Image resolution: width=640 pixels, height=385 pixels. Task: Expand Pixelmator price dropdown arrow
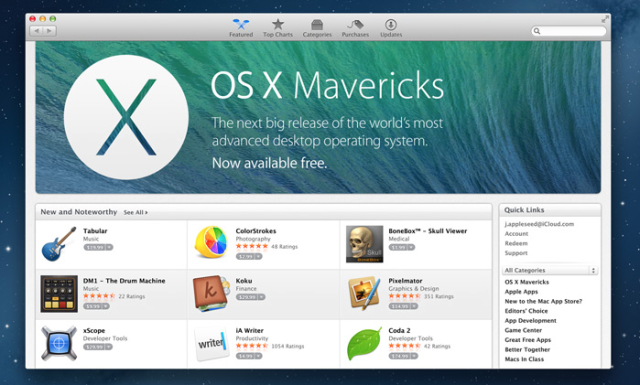(414, 306)
